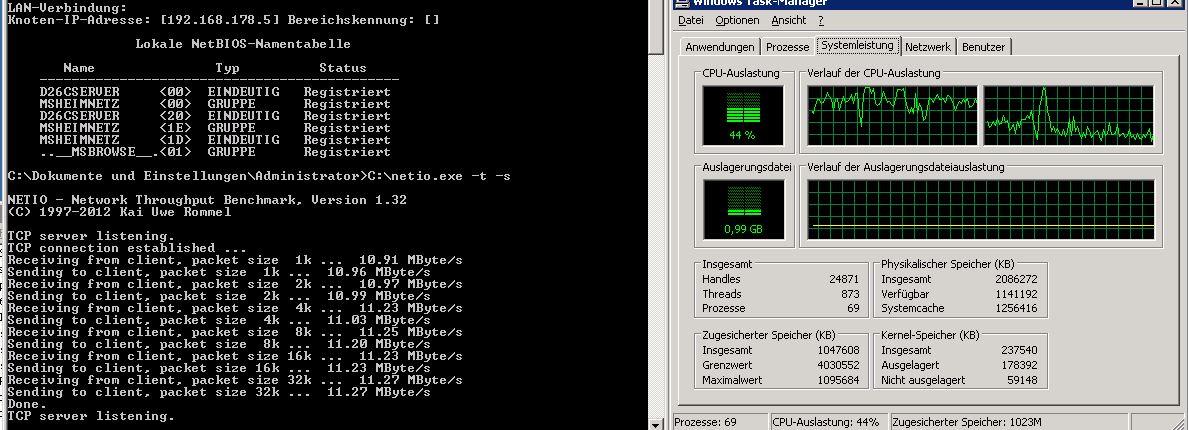This screenshot has height=430, width=1188.
Task: Click the CPU-Auslastung: 44% status bar panel
Action: pos(826,422)
